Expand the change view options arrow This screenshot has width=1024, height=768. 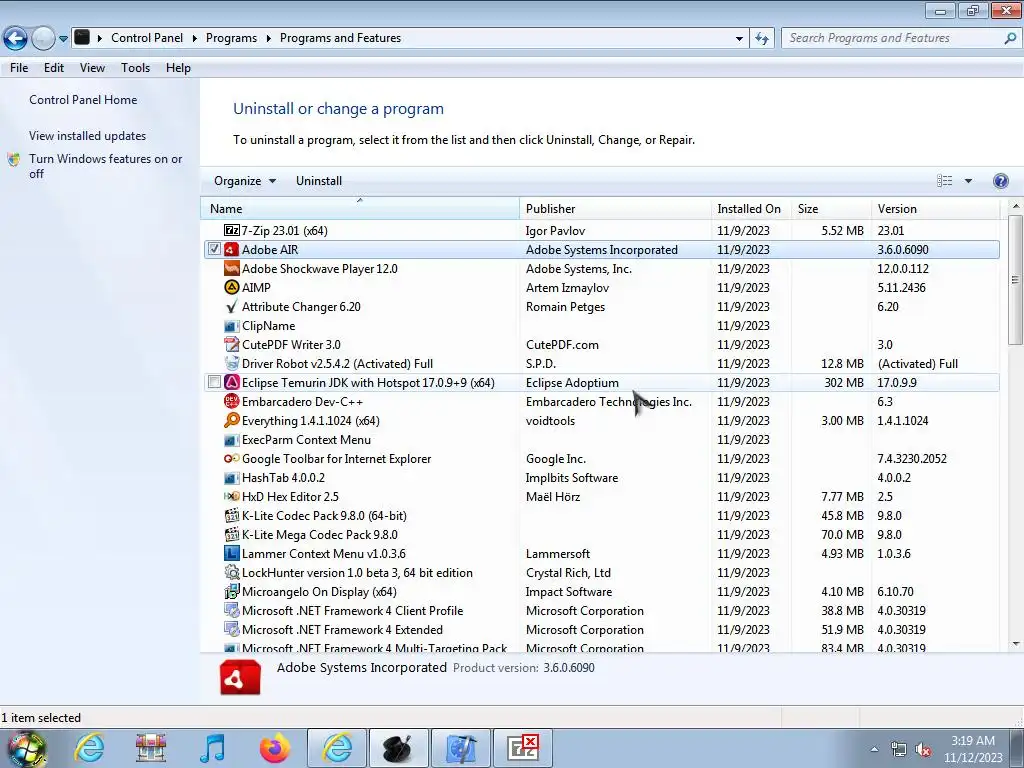tap(968, 181)
